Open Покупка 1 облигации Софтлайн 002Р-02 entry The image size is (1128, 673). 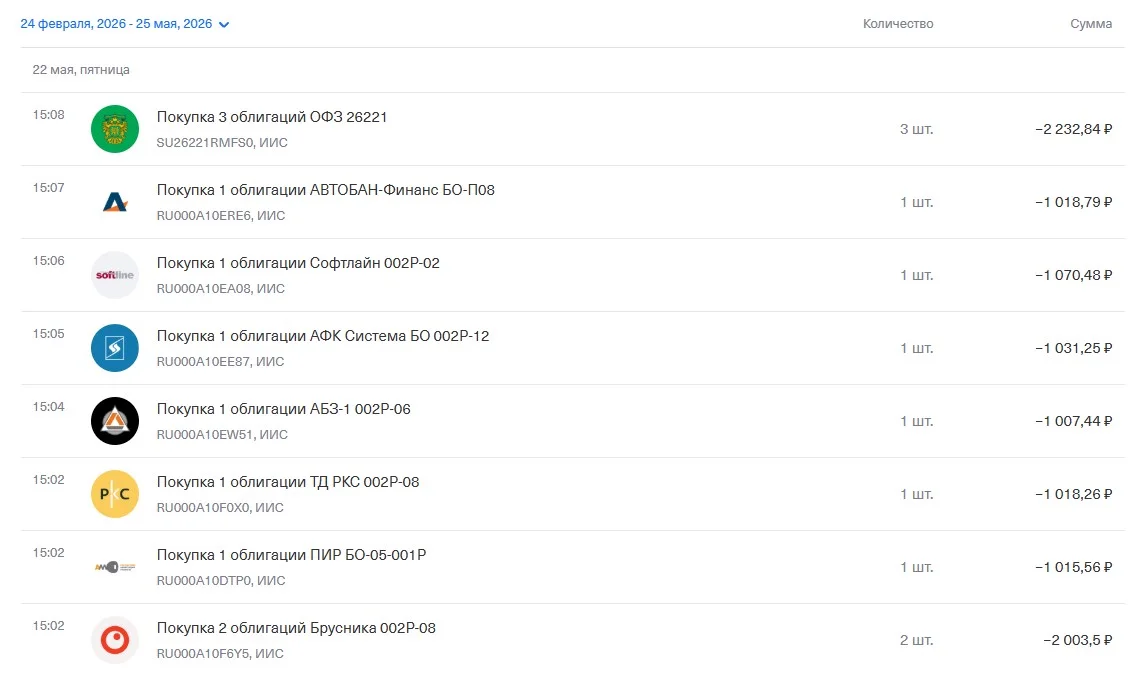pos(573,275)
